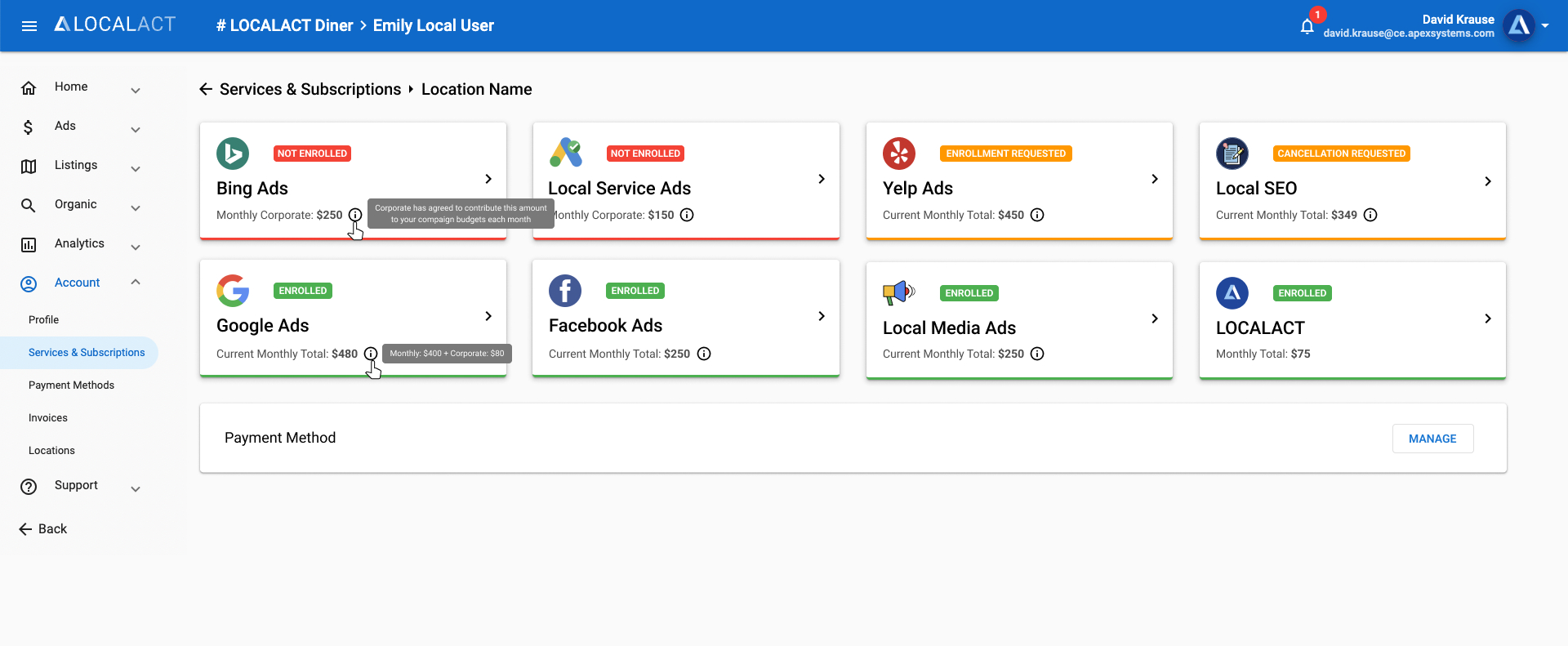This screenshot has height=646, width=1568.
Task: Click the Bing Ads logo icon
Action: pos(233,154)
